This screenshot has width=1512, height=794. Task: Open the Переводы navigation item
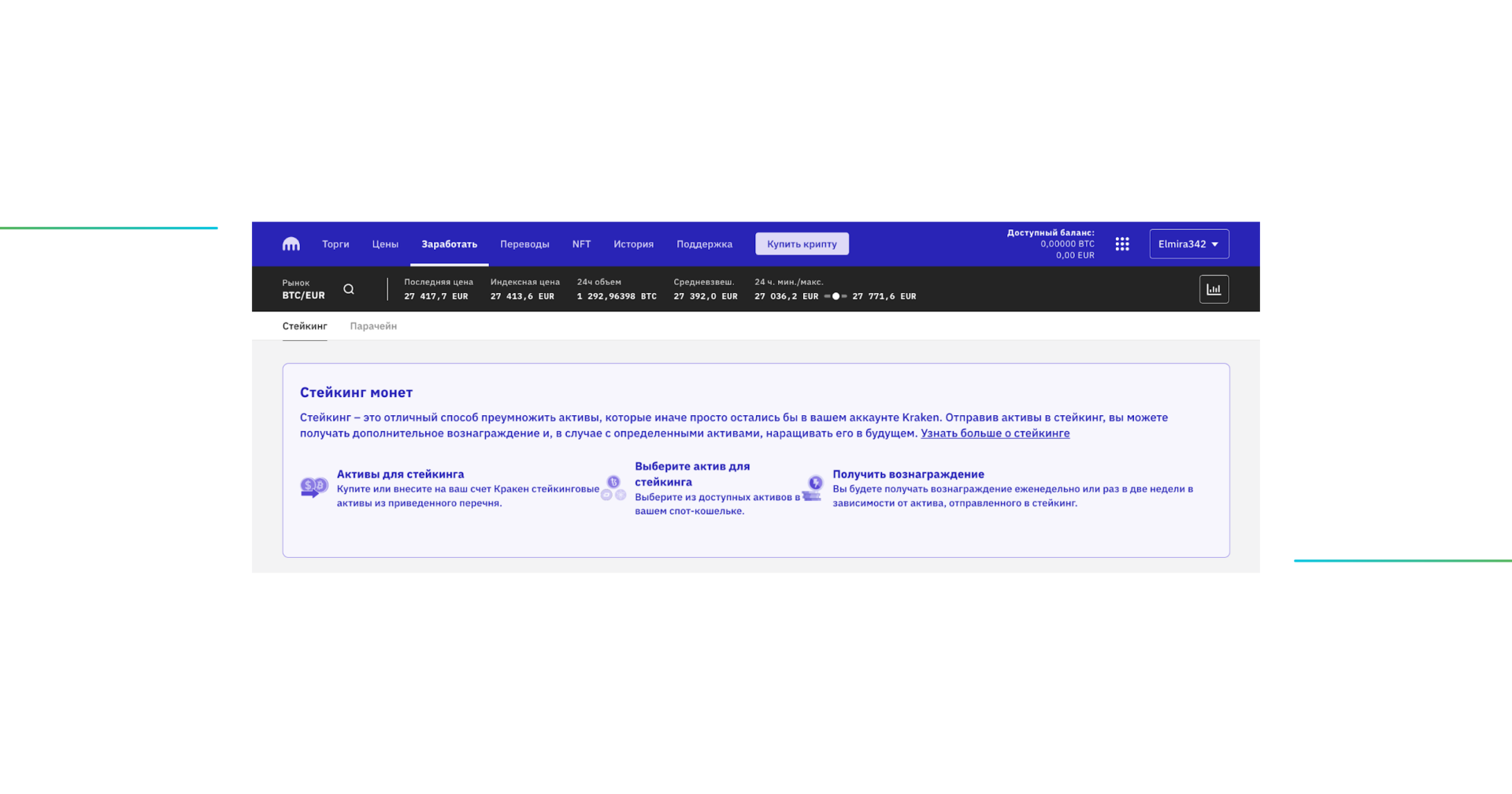tap(524, 244)
